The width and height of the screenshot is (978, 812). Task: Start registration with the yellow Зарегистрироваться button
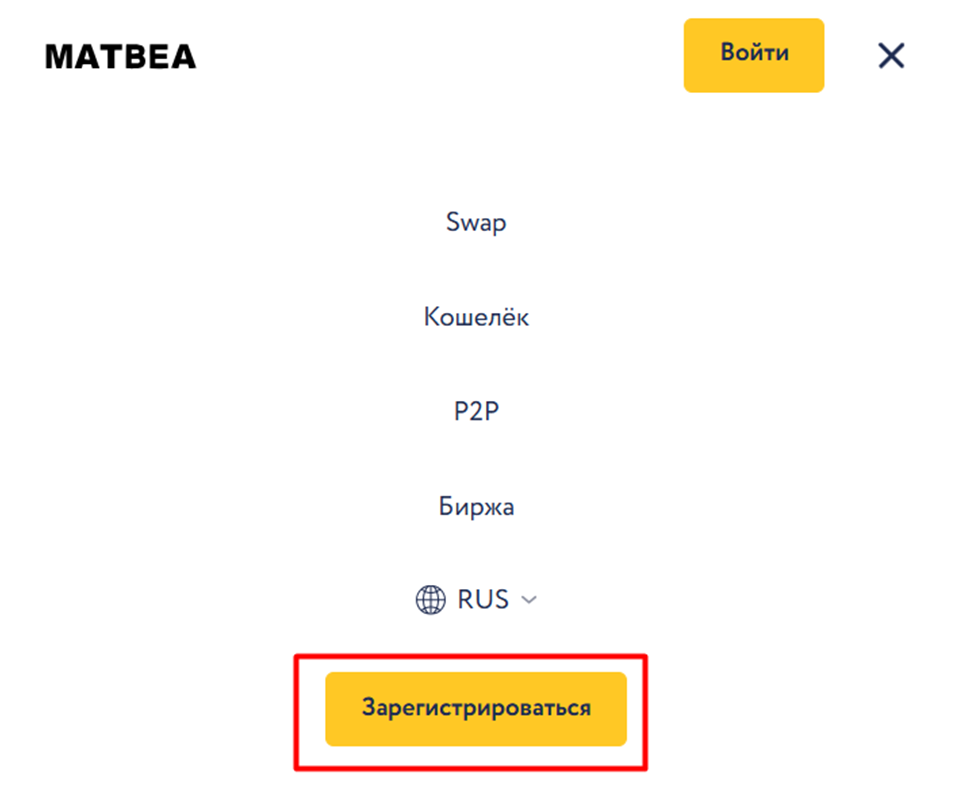click(476, 709)
